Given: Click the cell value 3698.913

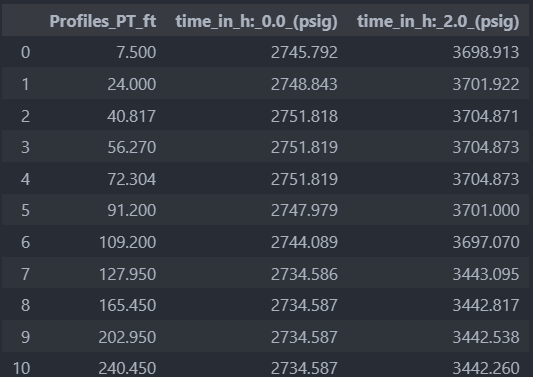Looking at the screenshot, I should [486, 52].
